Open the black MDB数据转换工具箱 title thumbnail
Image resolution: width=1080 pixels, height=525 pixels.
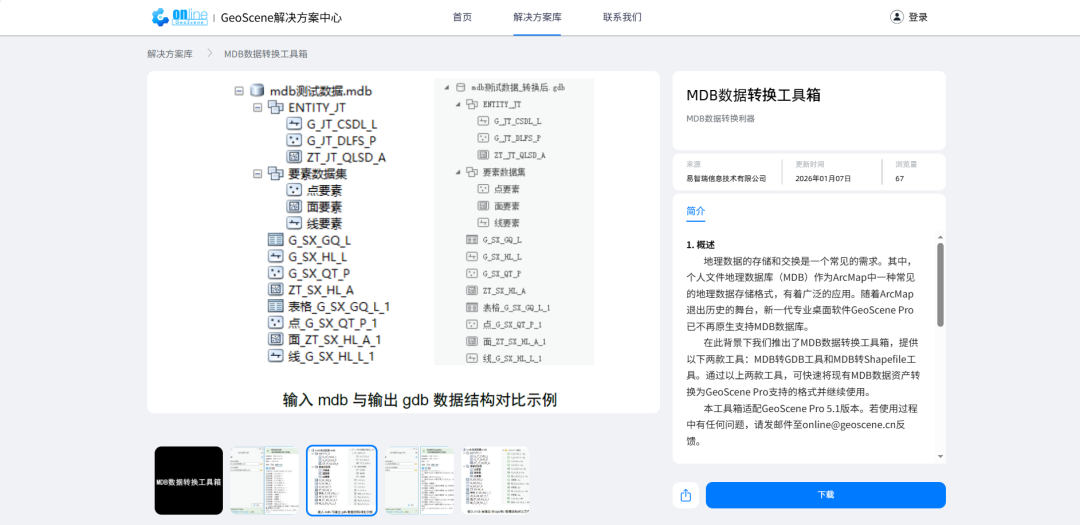point(189,480)
